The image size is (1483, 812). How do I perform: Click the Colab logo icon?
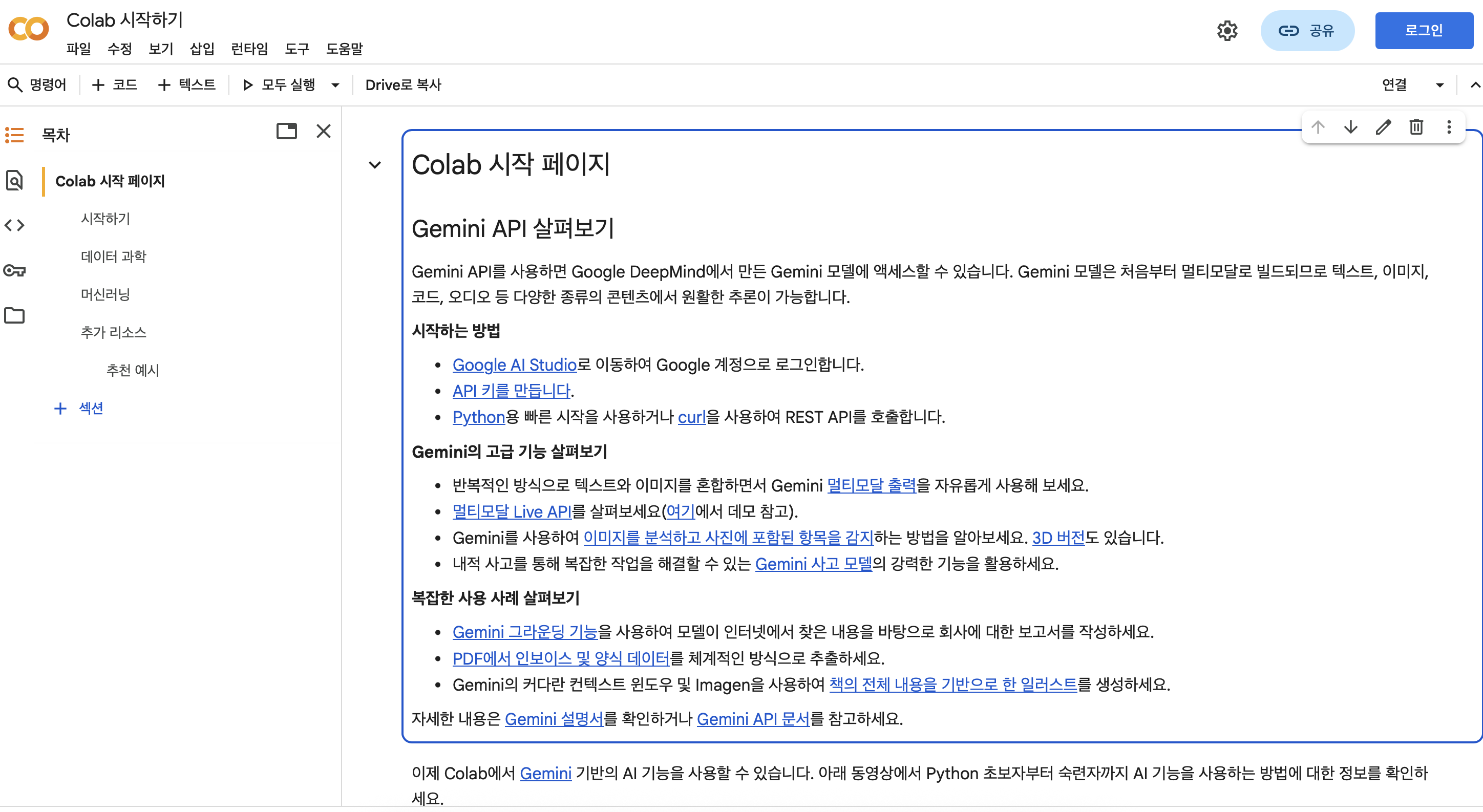tap(29, 29)
